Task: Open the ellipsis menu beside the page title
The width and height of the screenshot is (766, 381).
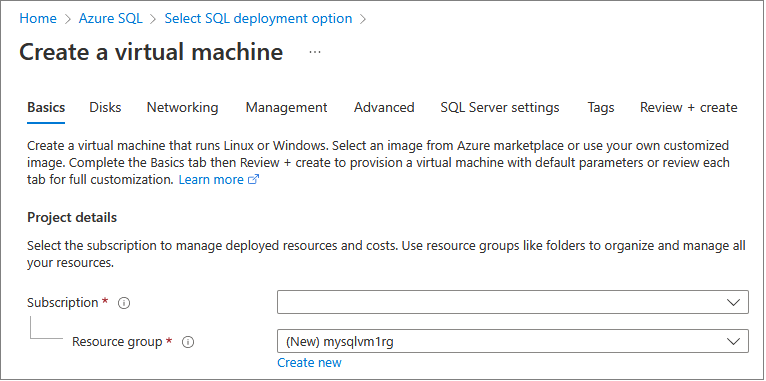Action: point(315,52)
